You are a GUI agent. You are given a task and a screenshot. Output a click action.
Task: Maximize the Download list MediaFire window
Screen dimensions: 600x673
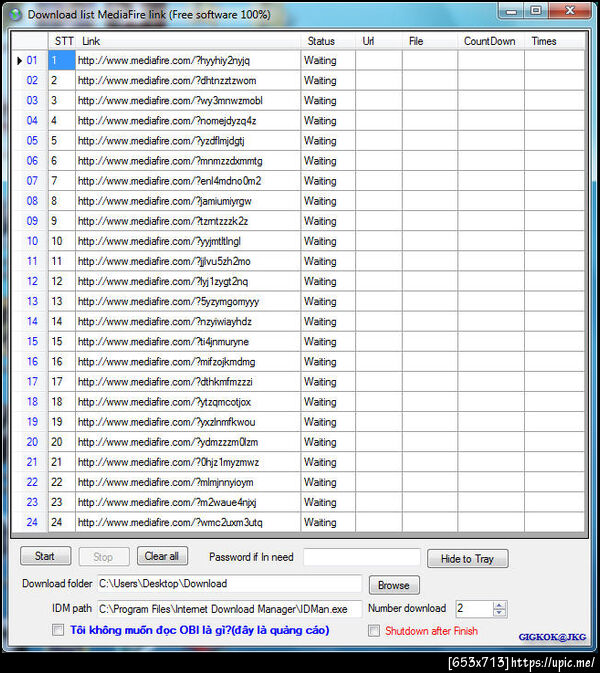point(536,11)
